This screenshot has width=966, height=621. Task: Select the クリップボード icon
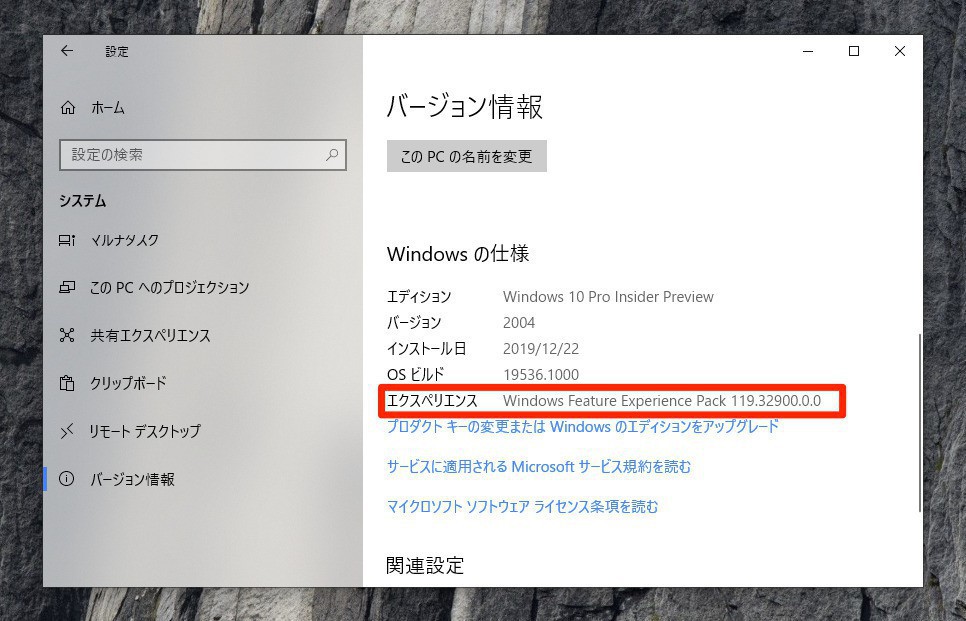(x=67, y=383)
